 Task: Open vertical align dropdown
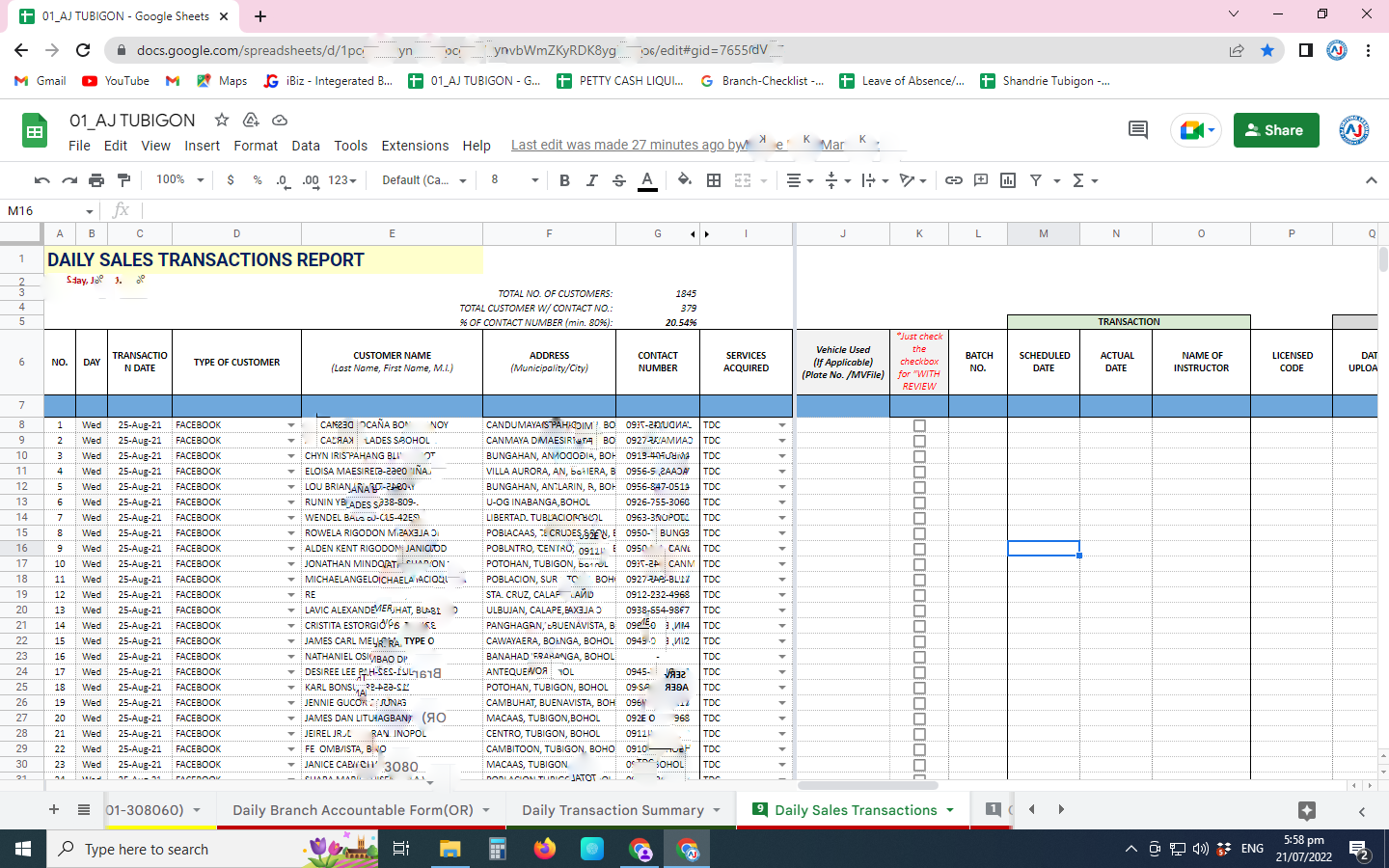pos(837,180)
